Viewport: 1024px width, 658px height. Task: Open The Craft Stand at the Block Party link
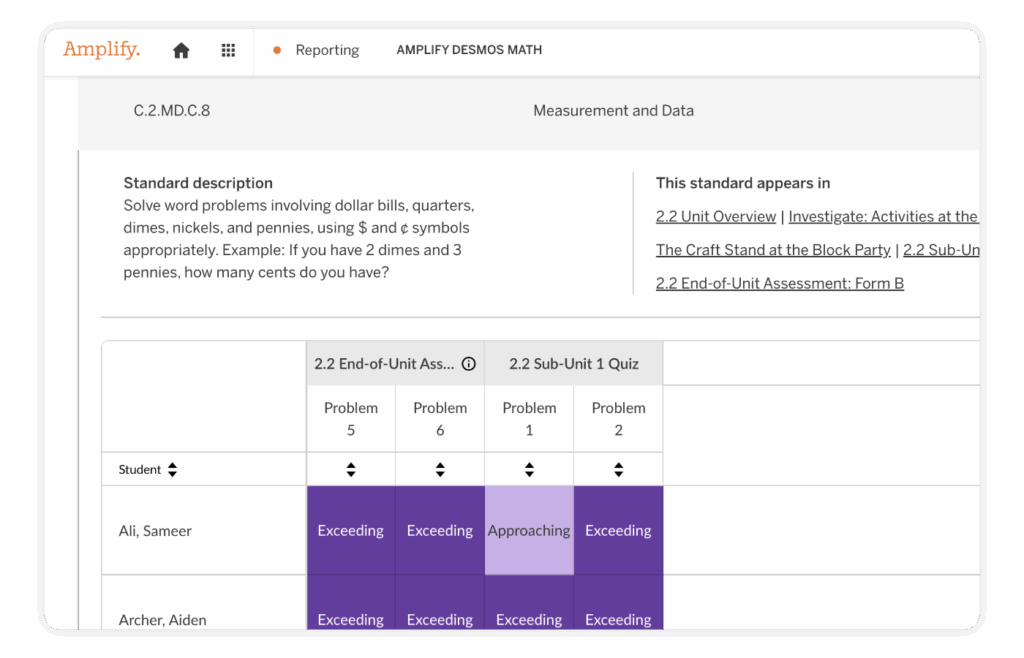pyautogui.click(x=773, y=250)
